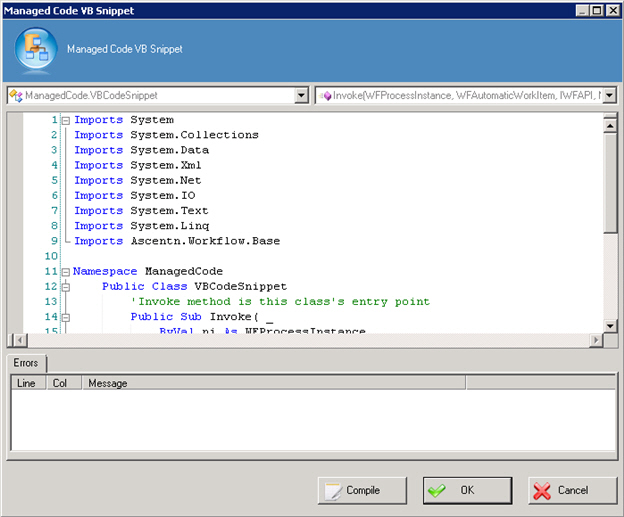624x517 pixels.
Task: Click the purple method icon beside Invoke
Action: [326, 95]
